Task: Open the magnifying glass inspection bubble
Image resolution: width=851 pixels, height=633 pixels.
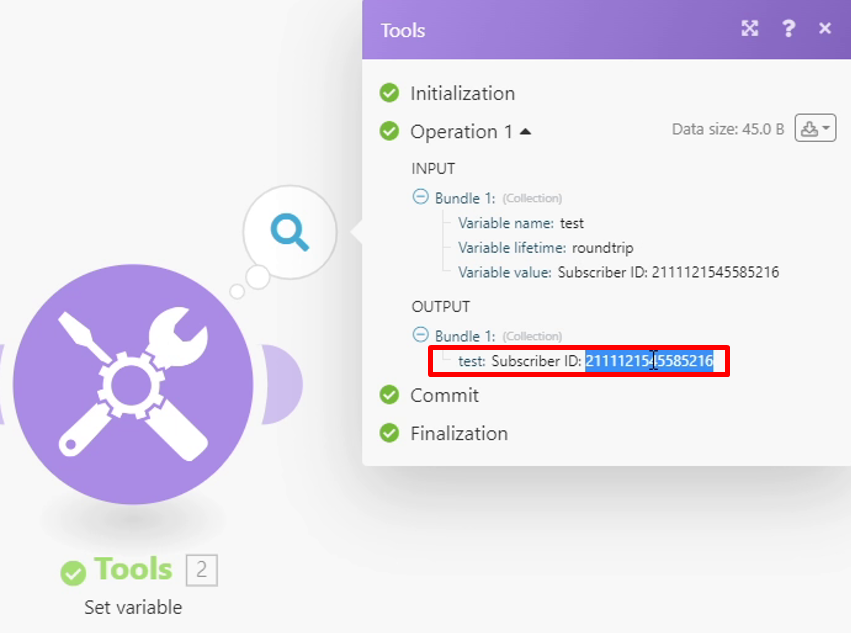Action: click(289, 232)
